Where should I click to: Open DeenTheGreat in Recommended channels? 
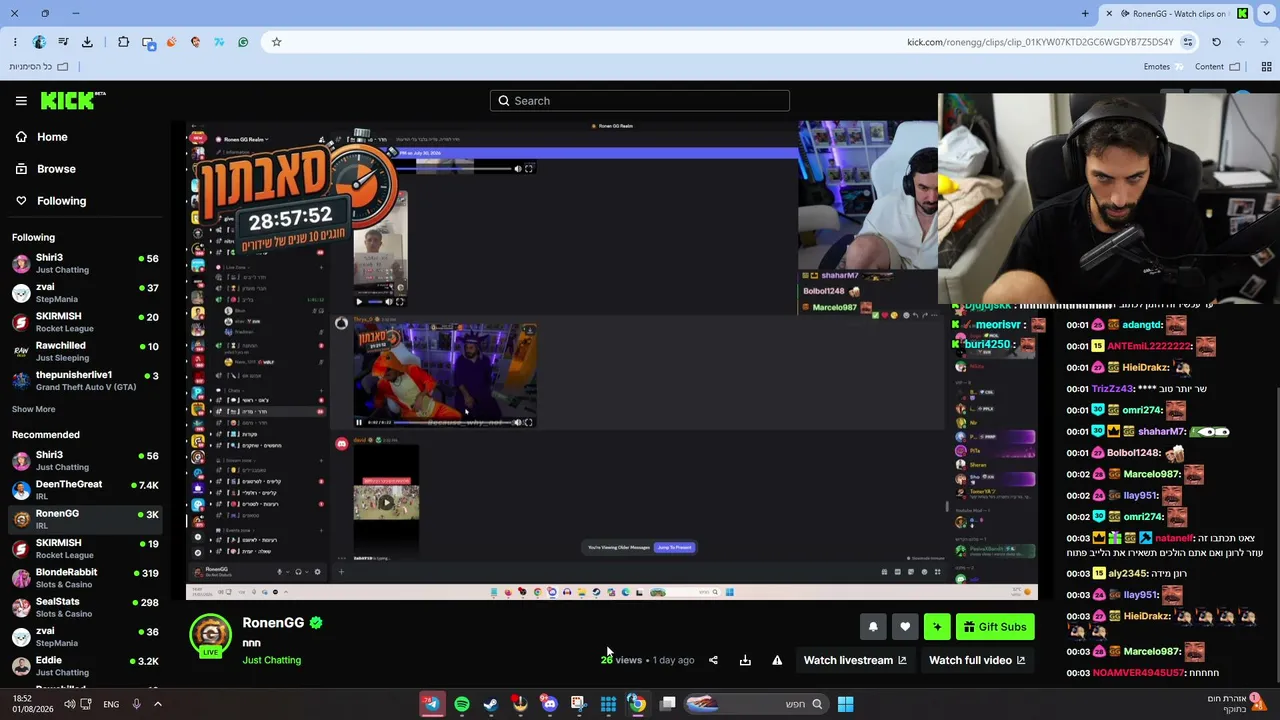point(85,490)
